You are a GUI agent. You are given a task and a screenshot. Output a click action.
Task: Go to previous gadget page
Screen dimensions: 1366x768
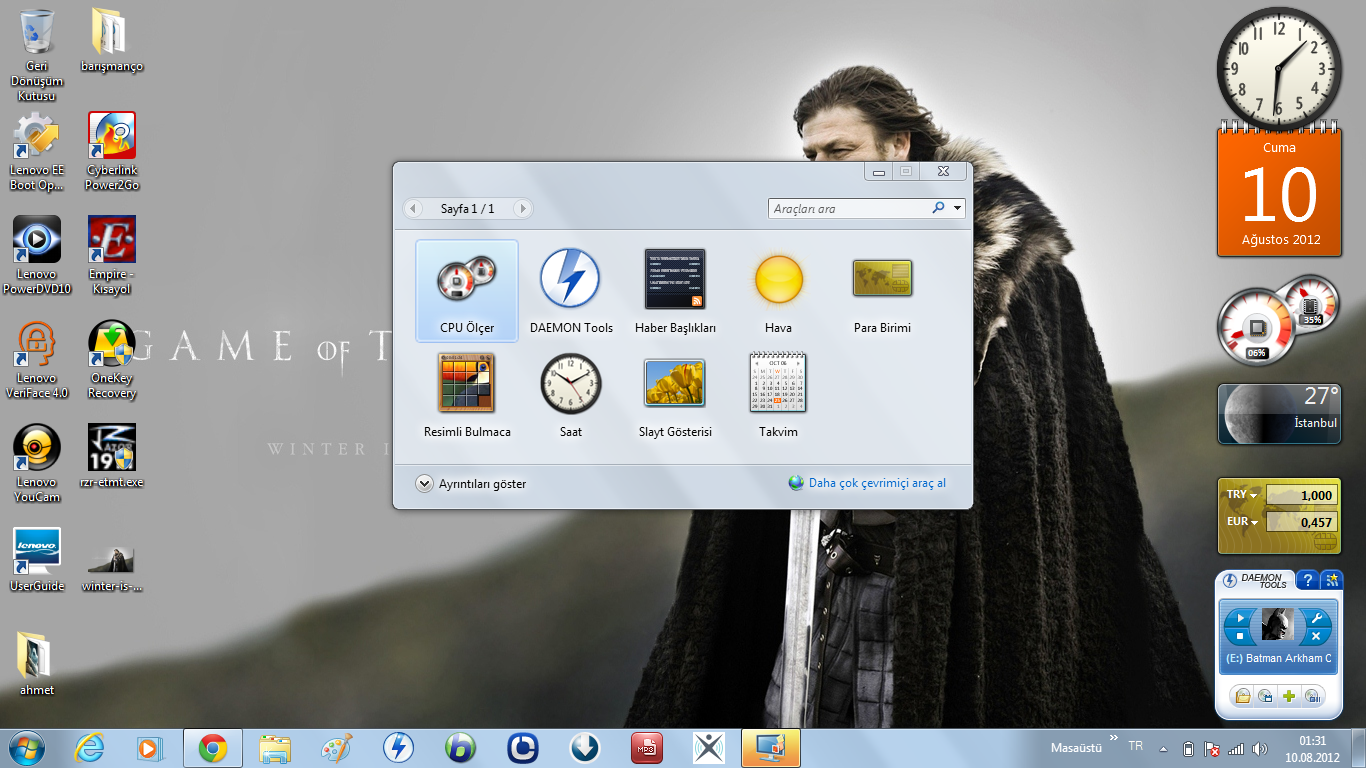tap(413, 208)
